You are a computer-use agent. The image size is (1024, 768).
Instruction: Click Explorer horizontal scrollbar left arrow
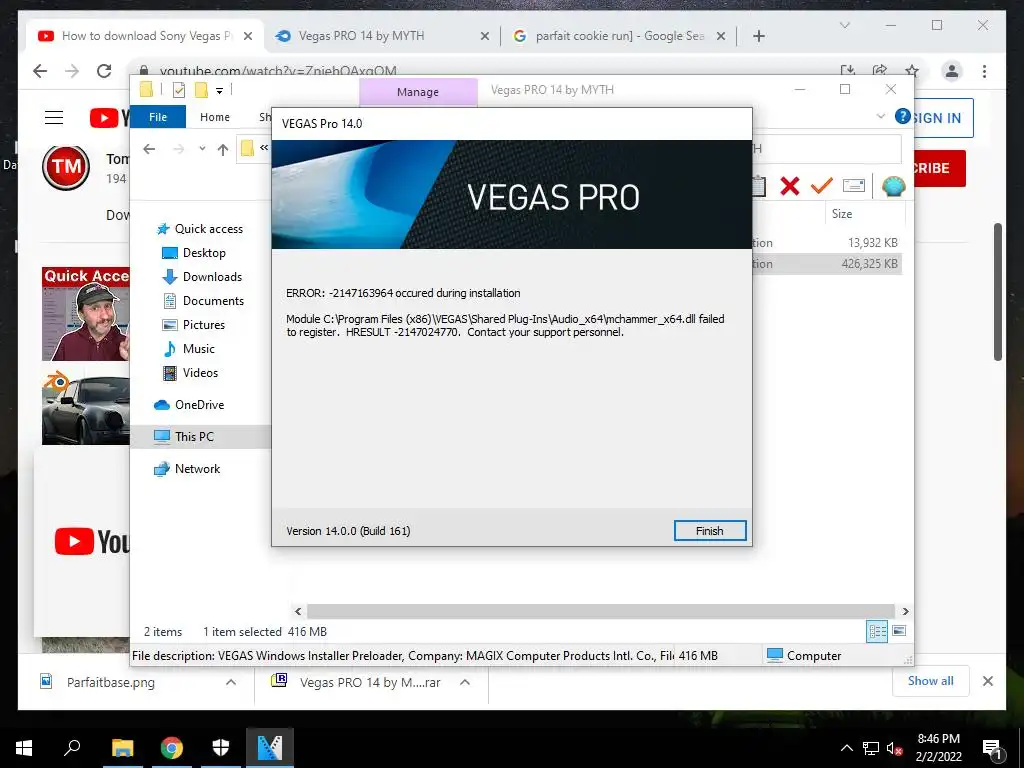[298, 611]
